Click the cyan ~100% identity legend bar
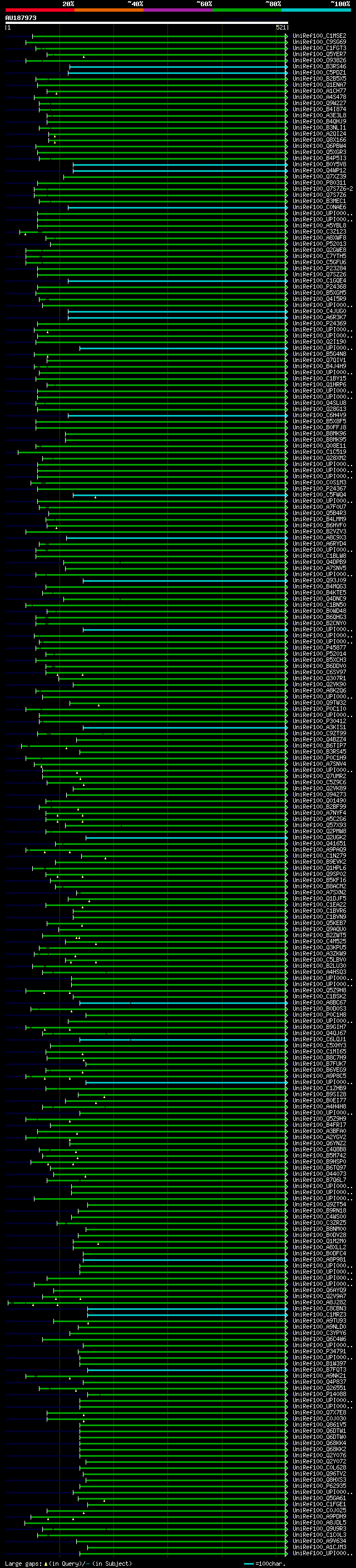 [x=316, y=10]
